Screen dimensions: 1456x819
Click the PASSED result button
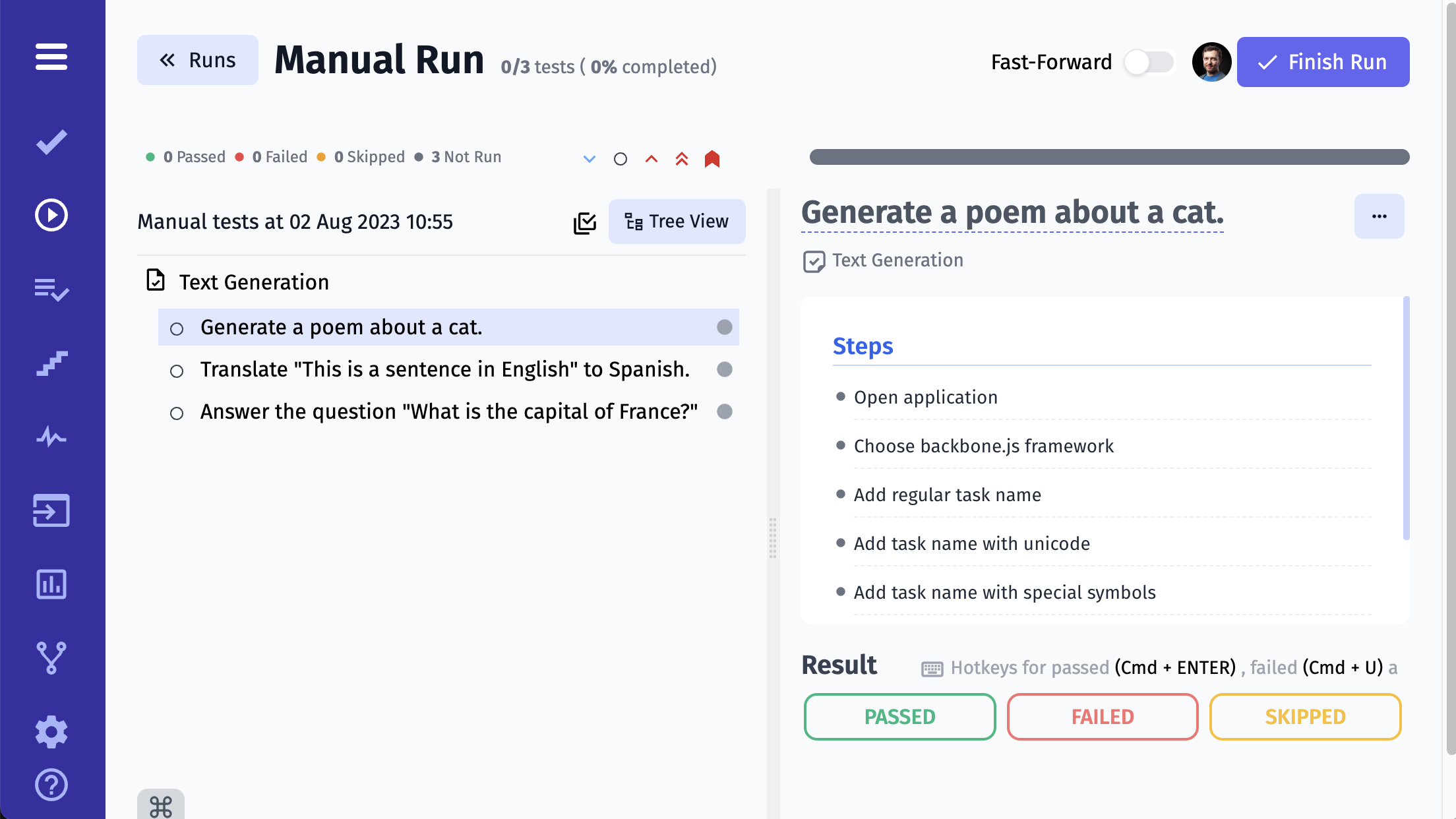click(x=900, y=717)
